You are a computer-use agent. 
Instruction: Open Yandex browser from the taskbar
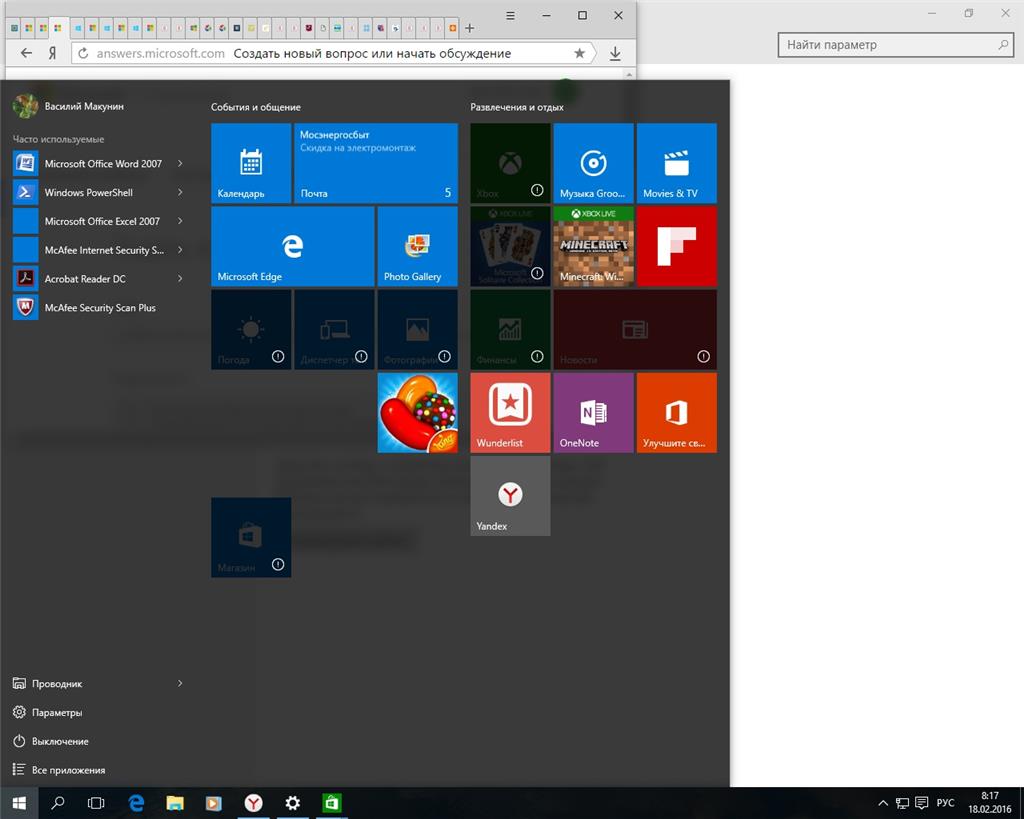253,803
